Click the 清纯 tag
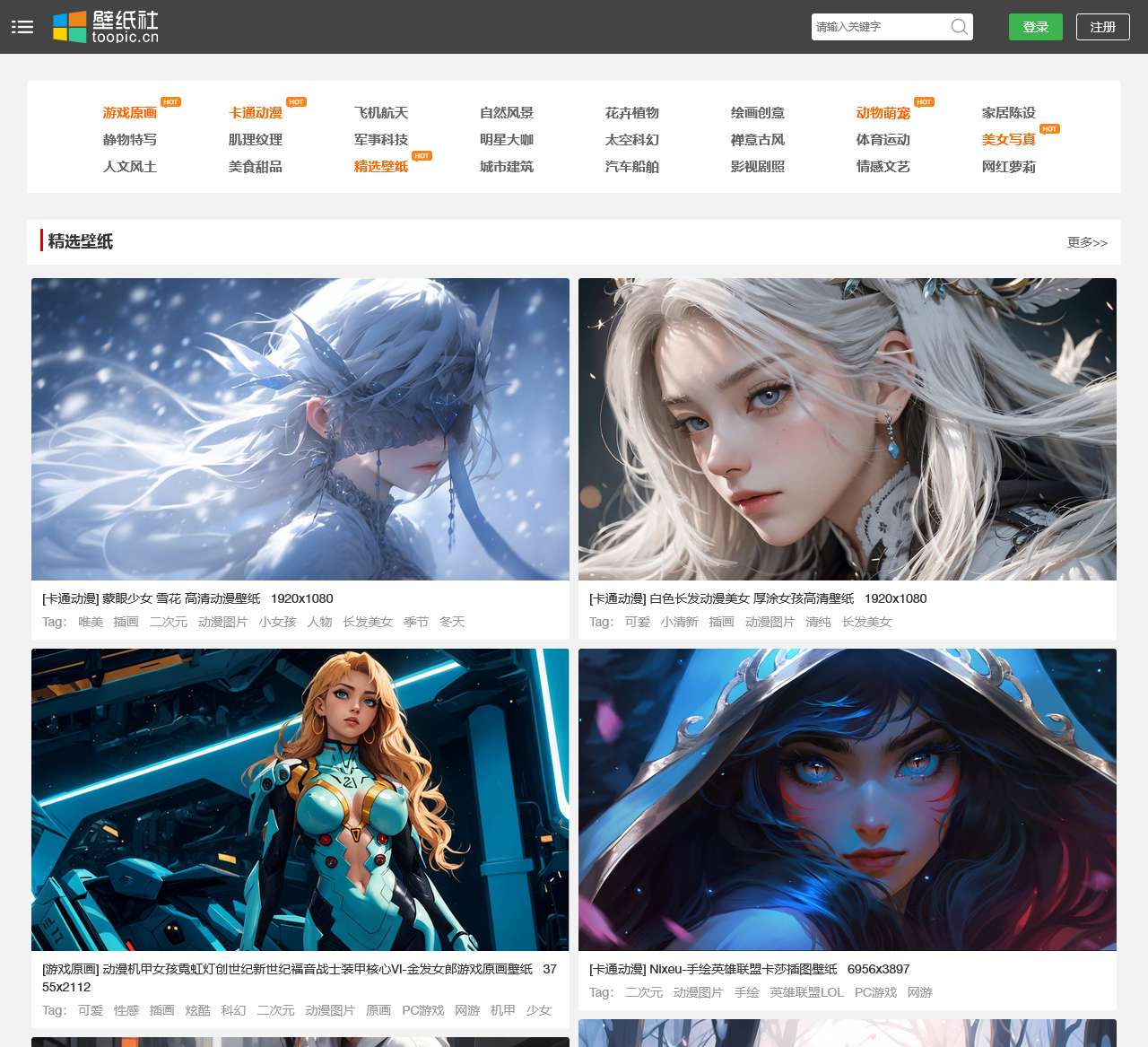Viewport: 1148px width, 1047px height. 818,622
